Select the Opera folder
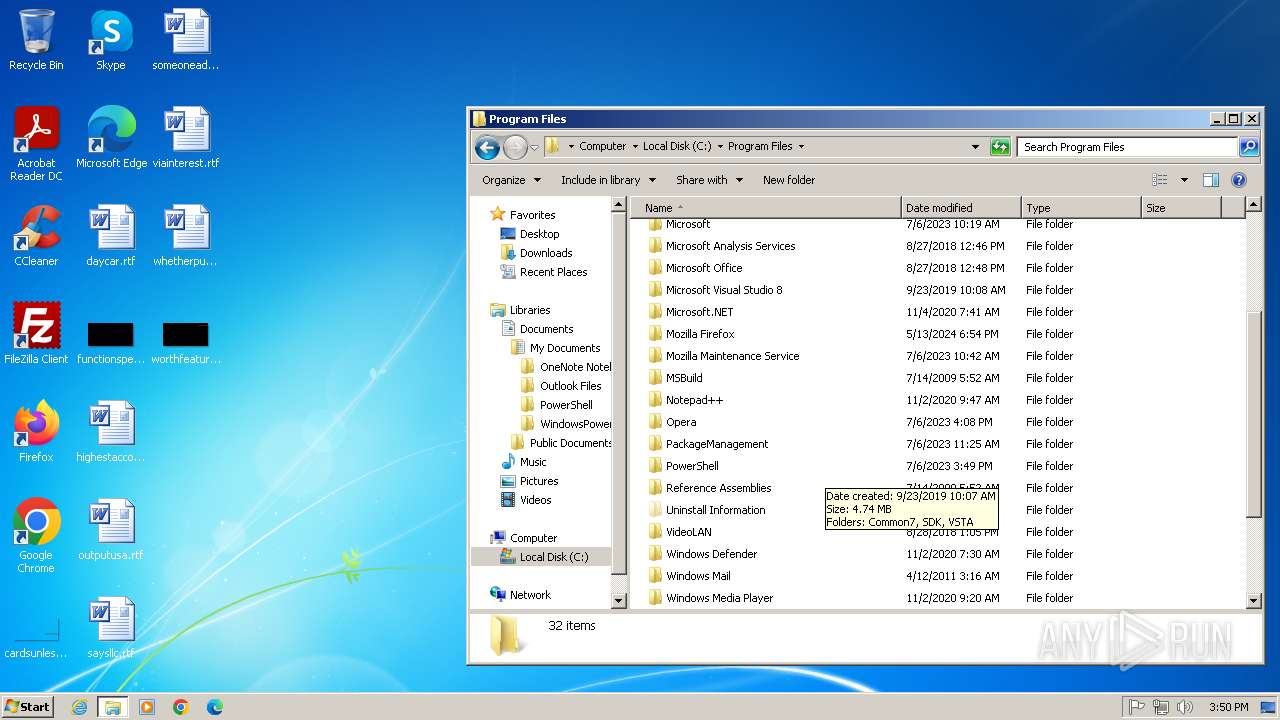This screenshot has width=1280, height=720. click(x=681, y=422)
